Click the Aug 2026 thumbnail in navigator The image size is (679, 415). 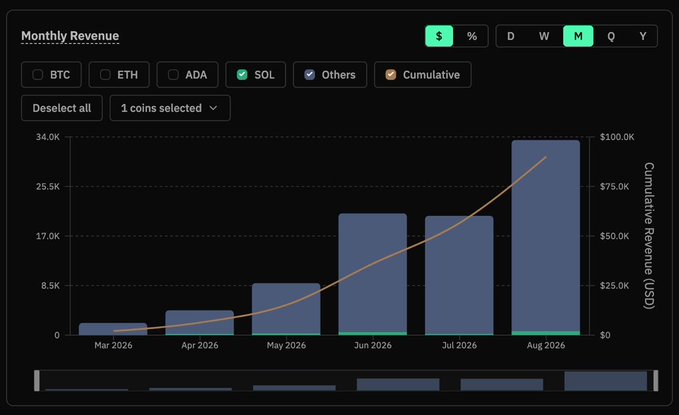coord(605,381)
